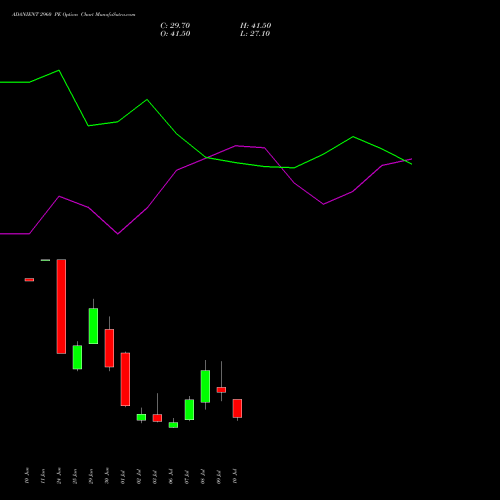Select the small red candle for 09 Jul
This screenshot has height=500, width=500.
coord(221,390)
